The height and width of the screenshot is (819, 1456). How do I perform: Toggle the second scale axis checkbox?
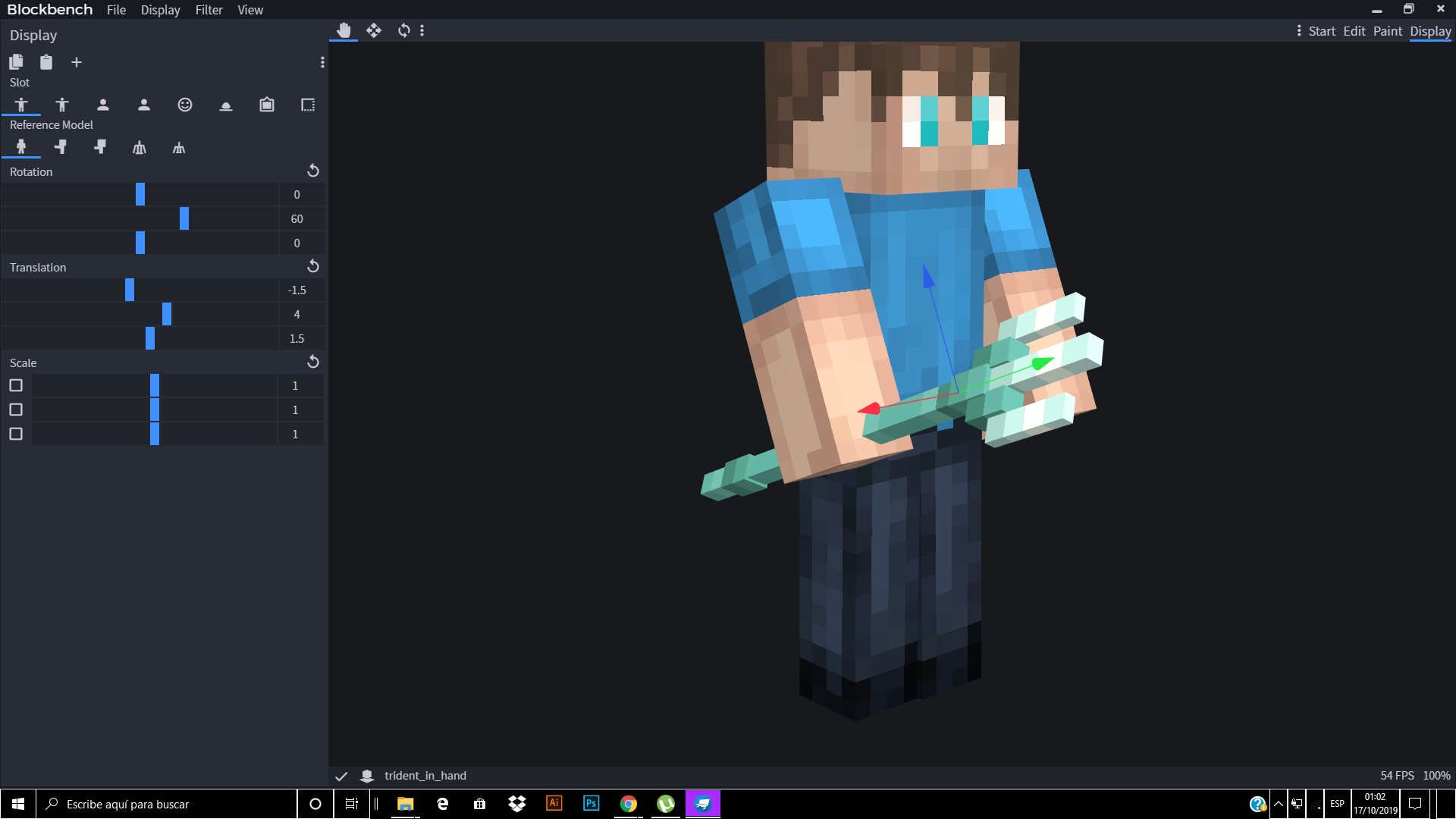pyautogui.click(x=16, y=409)
